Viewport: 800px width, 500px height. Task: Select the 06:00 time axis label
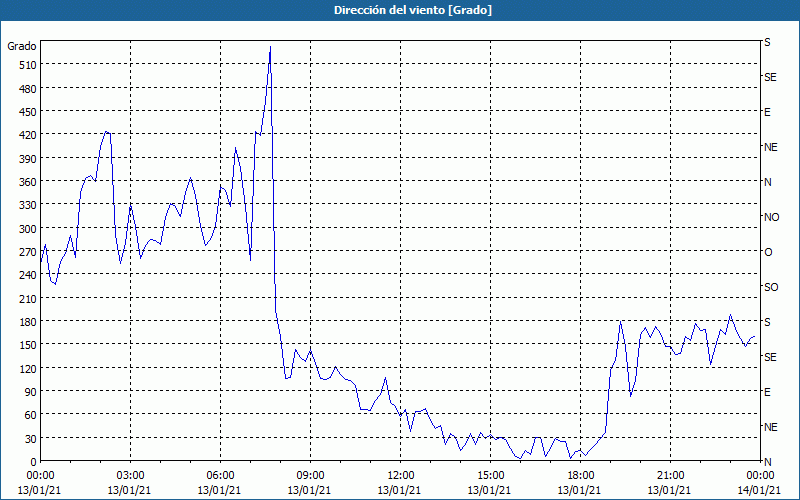tap(220, 476)
